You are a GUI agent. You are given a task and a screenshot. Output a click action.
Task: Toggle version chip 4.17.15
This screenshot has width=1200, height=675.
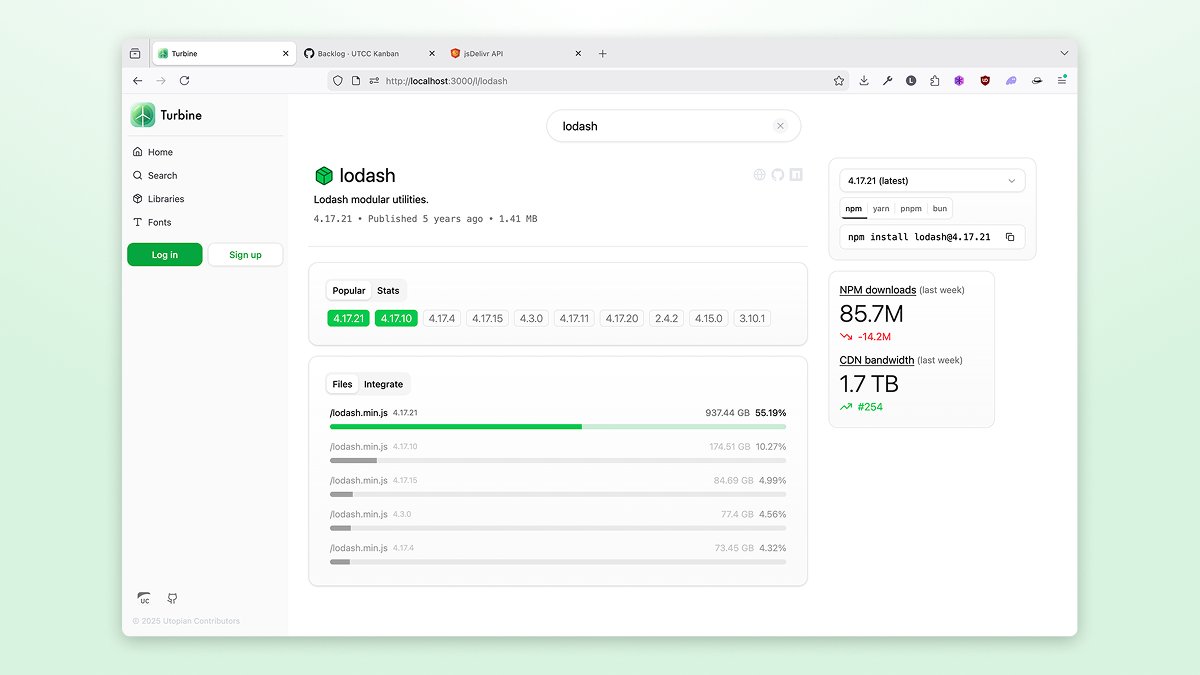(x=487, y=319)
